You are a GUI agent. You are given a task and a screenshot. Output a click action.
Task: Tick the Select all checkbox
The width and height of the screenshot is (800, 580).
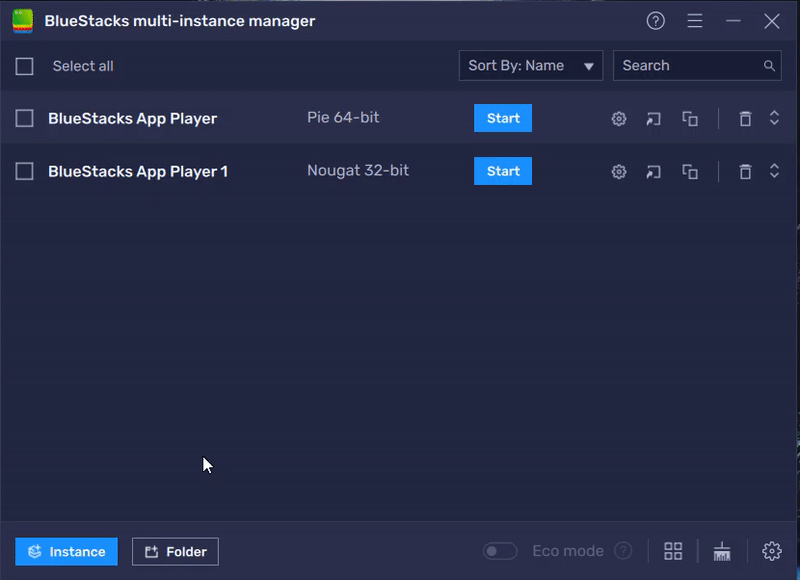pyautogui.click(x=24, y=66)
